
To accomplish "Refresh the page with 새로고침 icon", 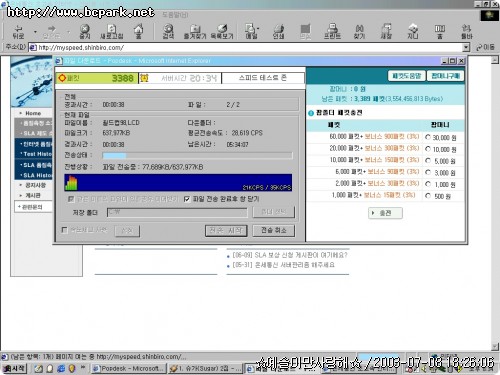I will (x=112, y=32).
